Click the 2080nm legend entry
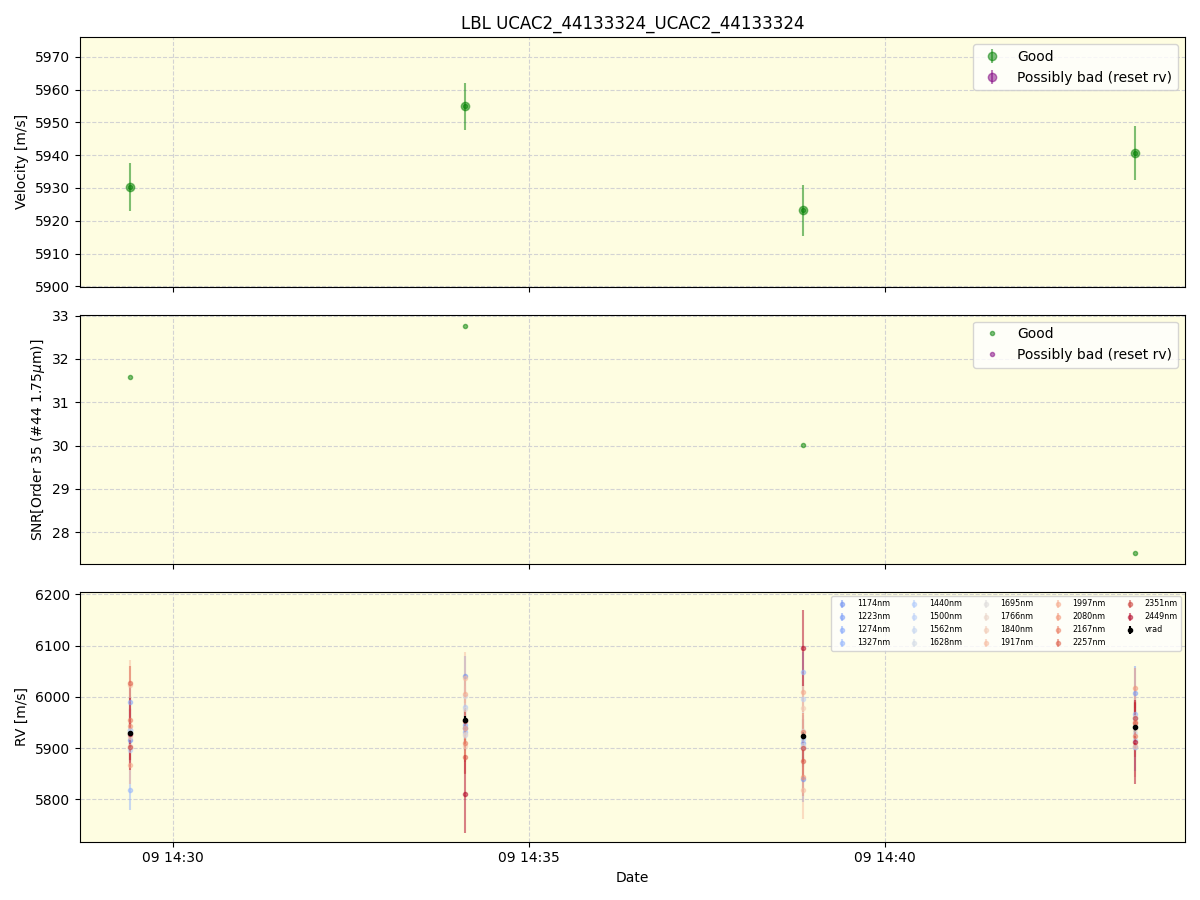The image size is (1200, 900). [x=1089, y=617]
